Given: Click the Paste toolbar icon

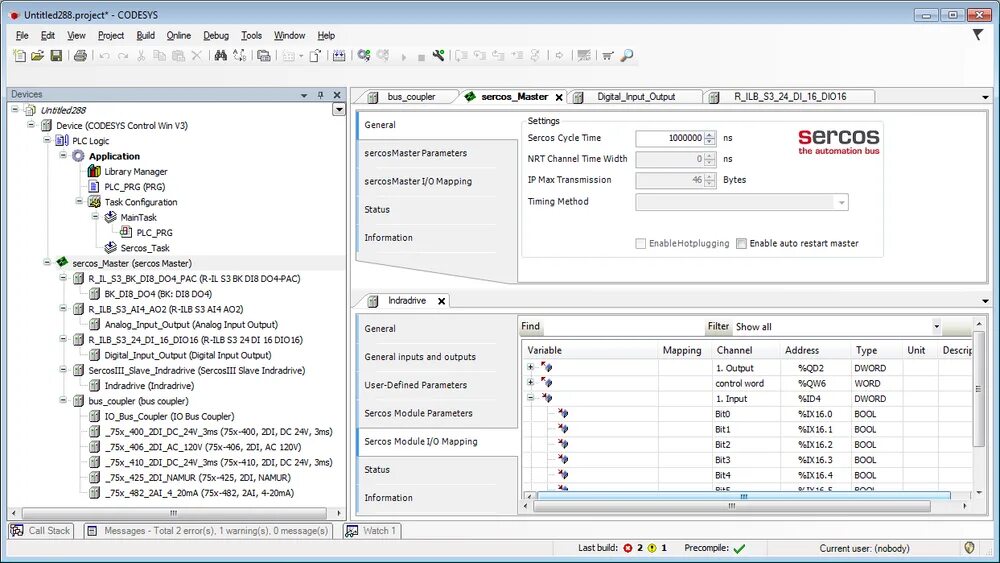Looking at the screenshot, I should (x=179, y=56).
